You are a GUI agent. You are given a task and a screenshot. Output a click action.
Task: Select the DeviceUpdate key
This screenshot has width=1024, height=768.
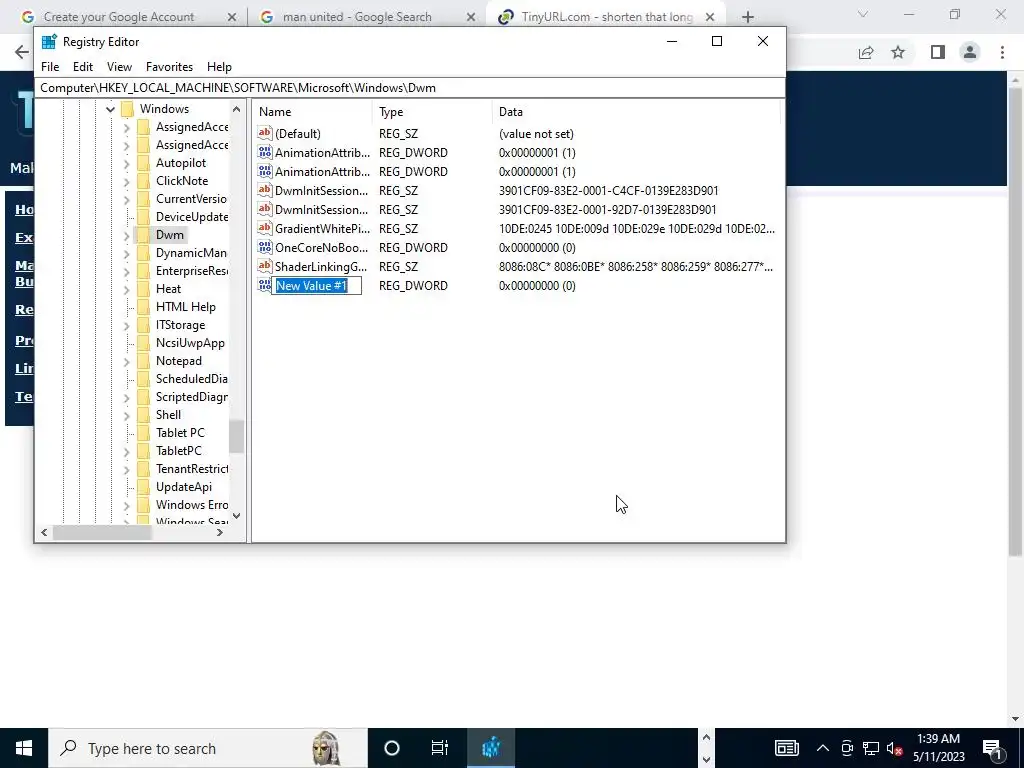tap(192, 217)
